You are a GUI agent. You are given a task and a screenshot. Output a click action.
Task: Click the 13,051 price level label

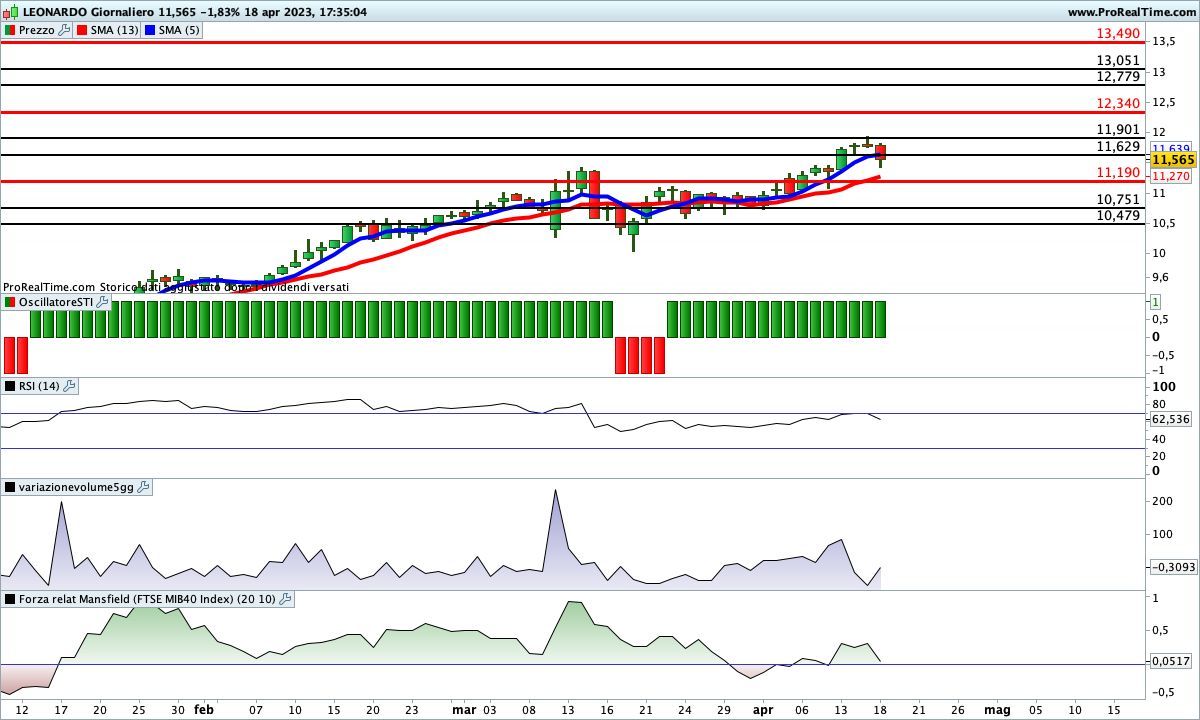click(1118, 60)
